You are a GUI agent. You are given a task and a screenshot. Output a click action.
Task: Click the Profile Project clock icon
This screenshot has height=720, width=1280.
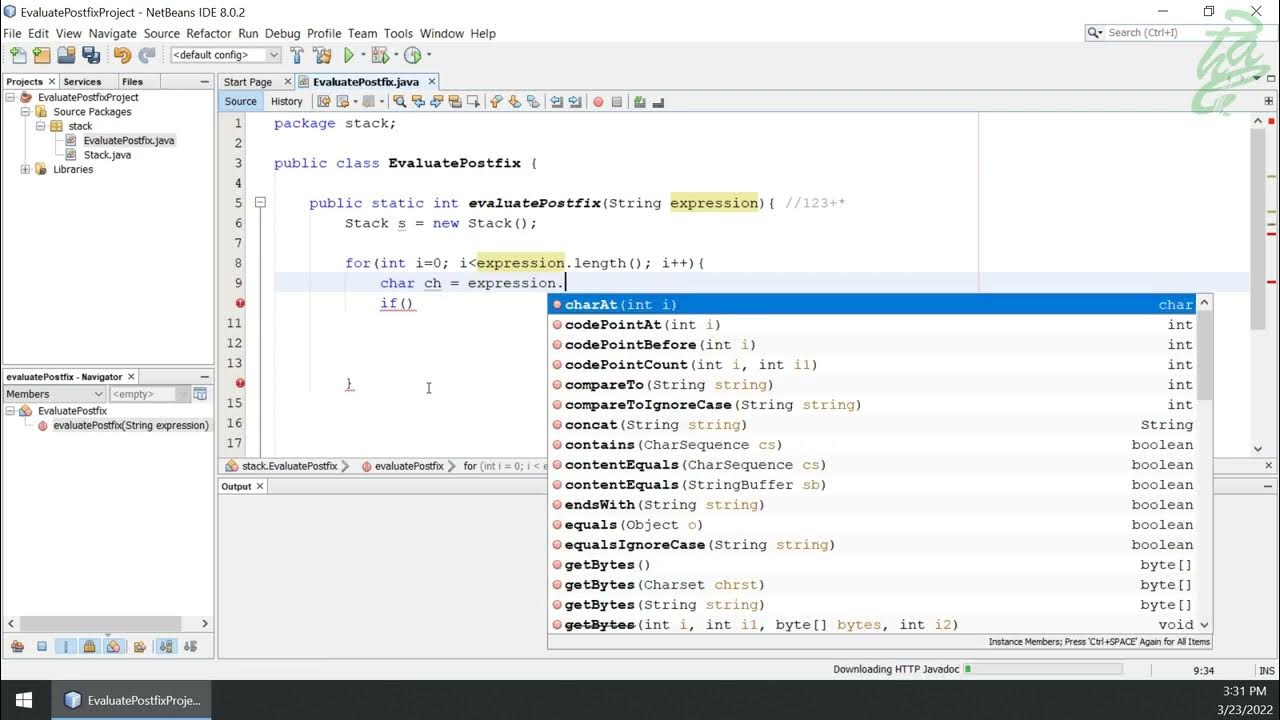412,55
